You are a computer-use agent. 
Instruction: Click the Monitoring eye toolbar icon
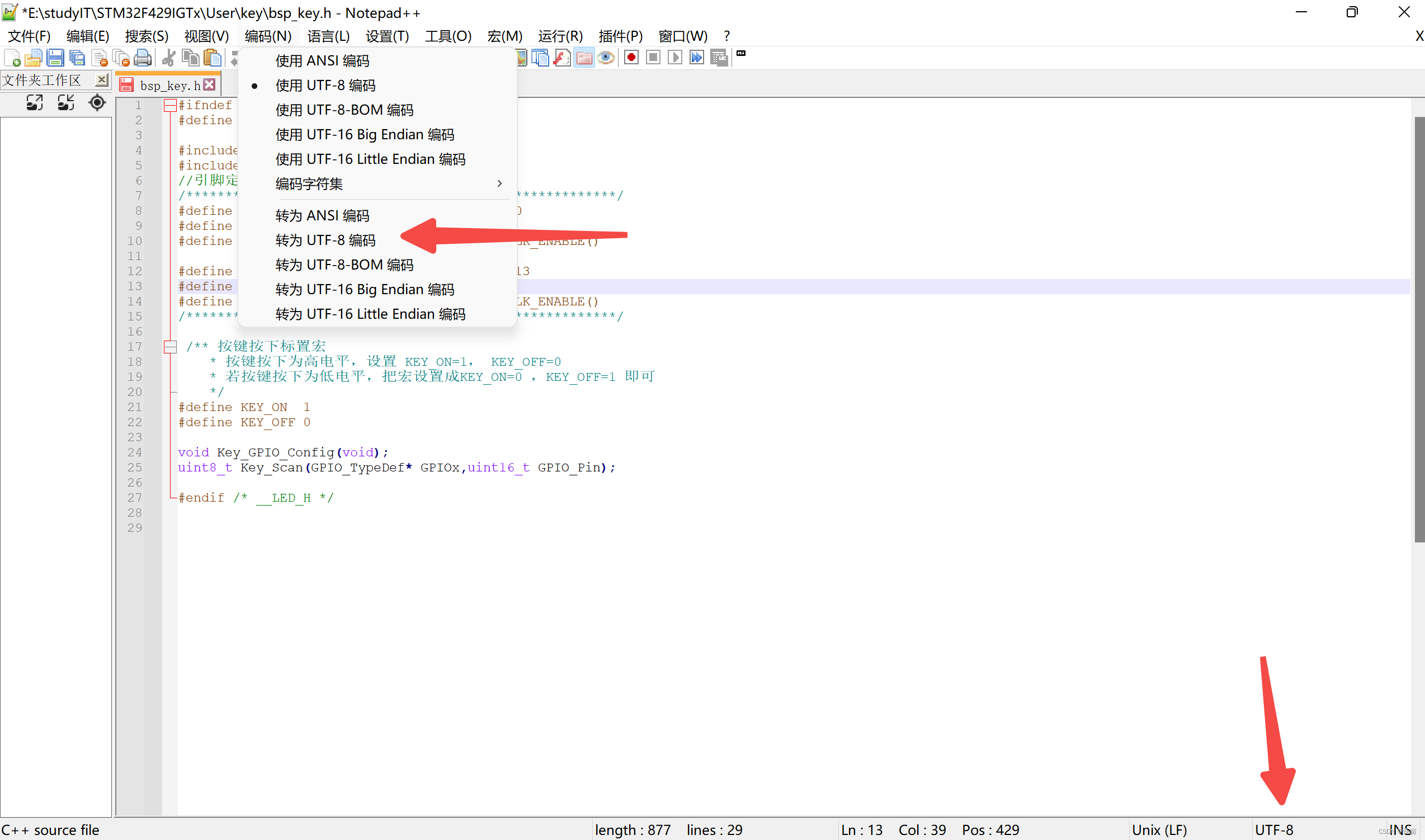[606, 58]
